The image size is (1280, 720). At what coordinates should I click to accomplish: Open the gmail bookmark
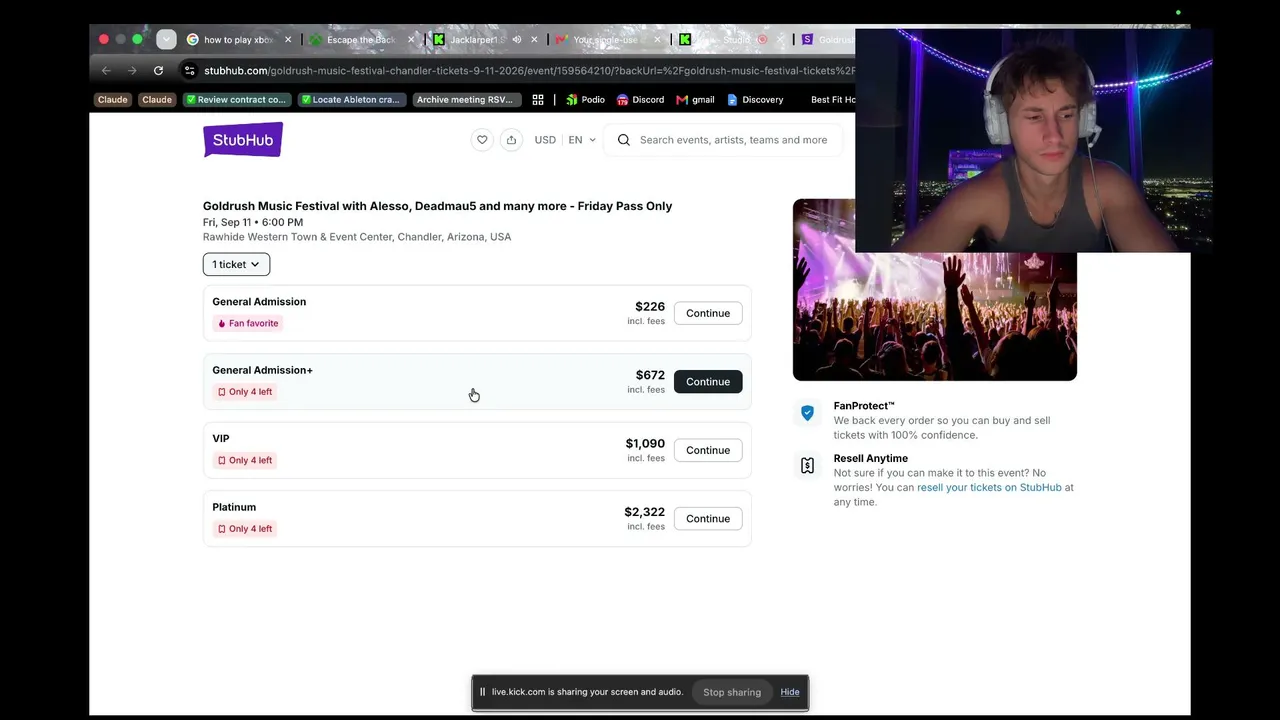pyautogui.click(x=695, y=100)
